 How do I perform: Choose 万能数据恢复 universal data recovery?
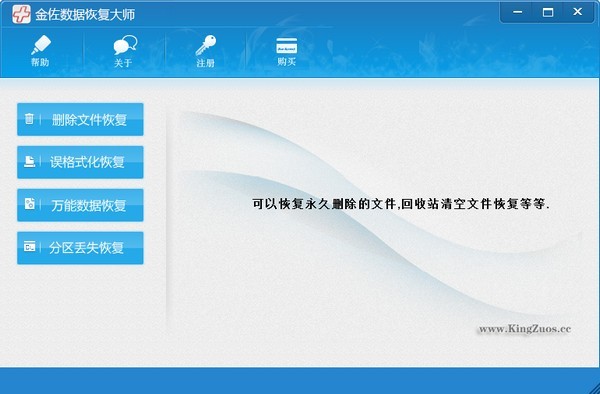(x=80, y=205)
